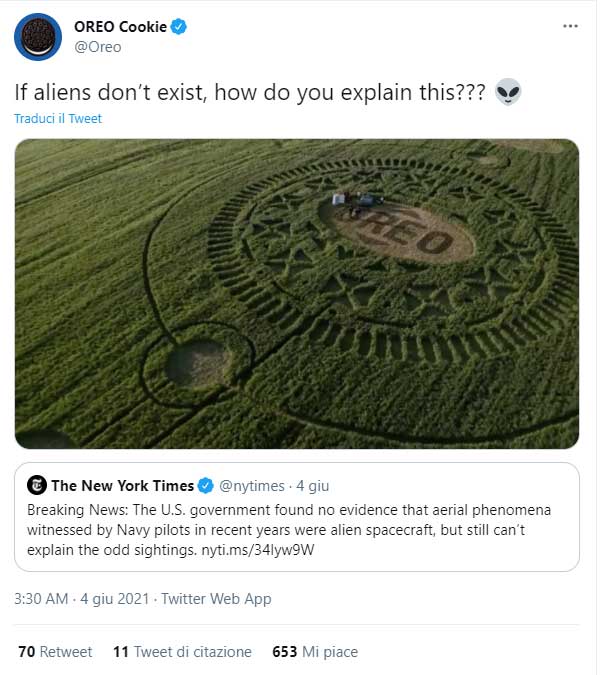
Task: Click the Oreo cookie profile avatar
Action: coord(37,37)
